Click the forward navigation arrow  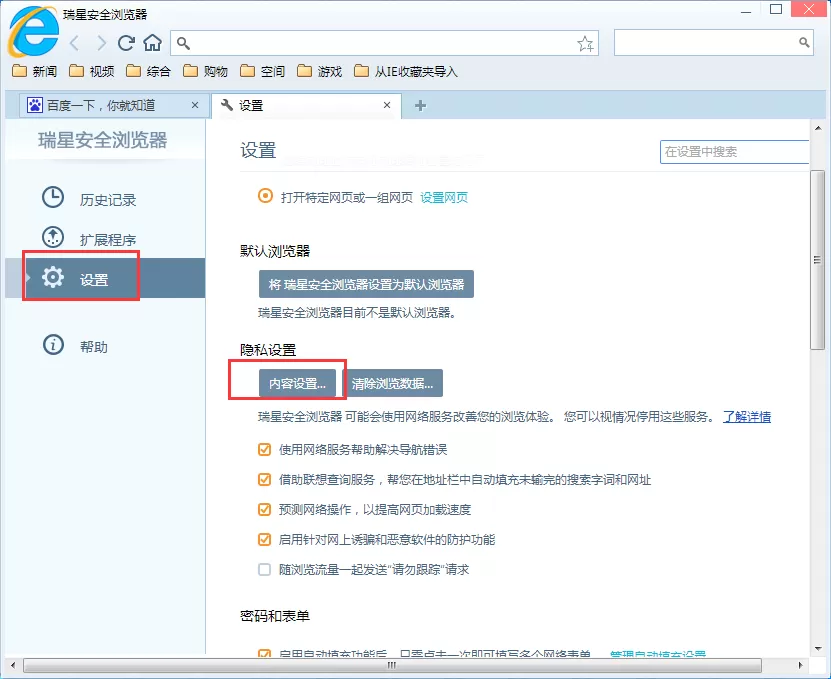coord(101,43)
